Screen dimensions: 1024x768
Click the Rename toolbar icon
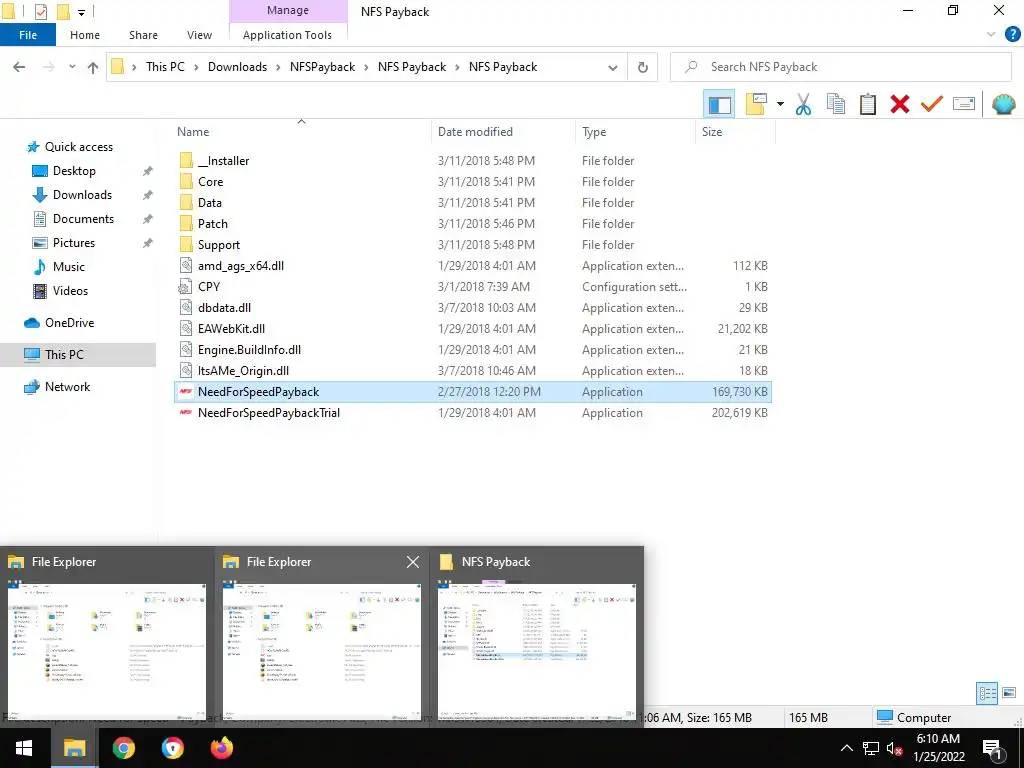pos(963,104)
